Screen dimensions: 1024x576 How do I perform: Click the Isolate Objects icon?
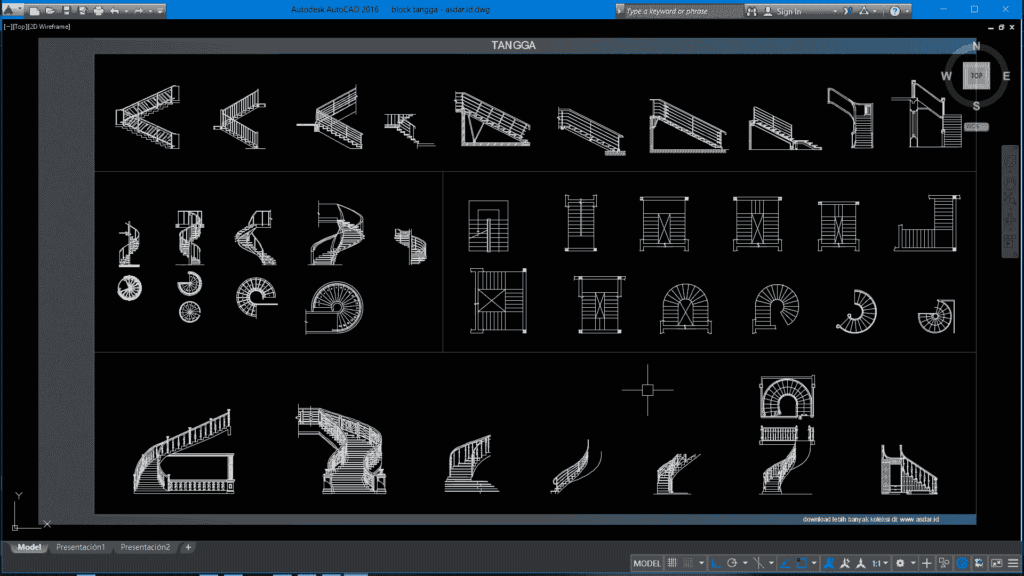(x=944, y=563)
